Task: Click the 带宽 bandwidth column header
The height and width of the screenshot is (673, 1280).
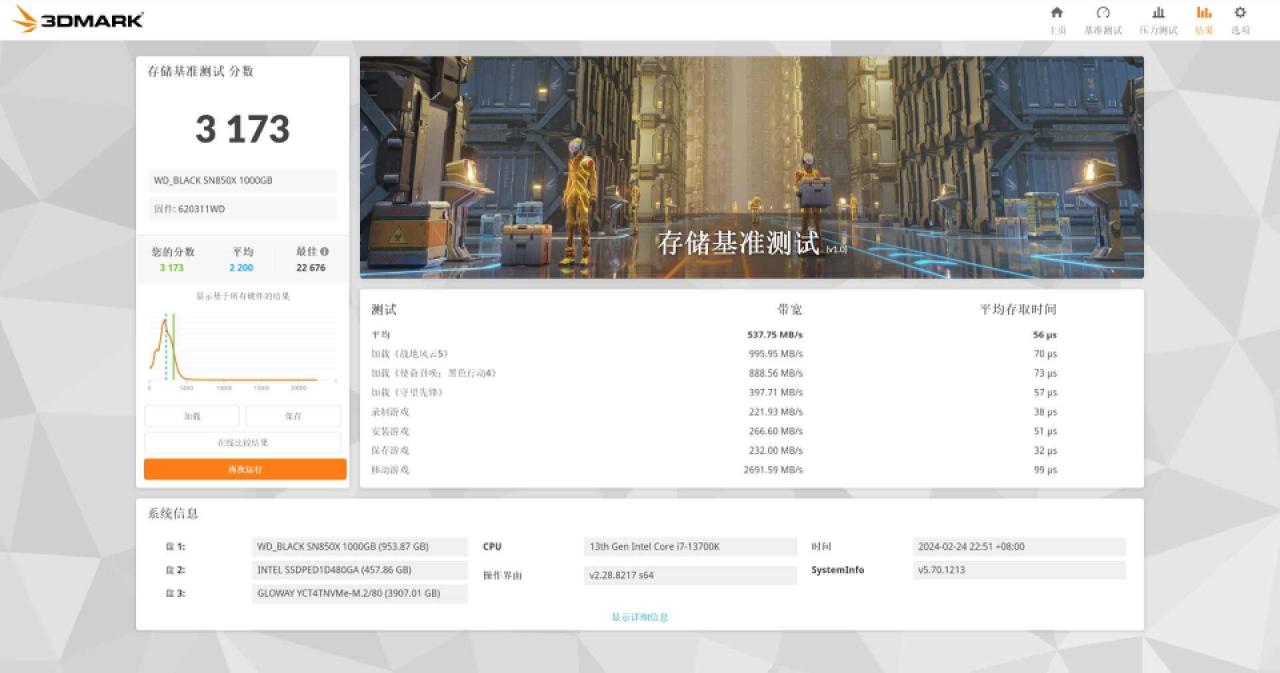Action: [x=790, y=310]
